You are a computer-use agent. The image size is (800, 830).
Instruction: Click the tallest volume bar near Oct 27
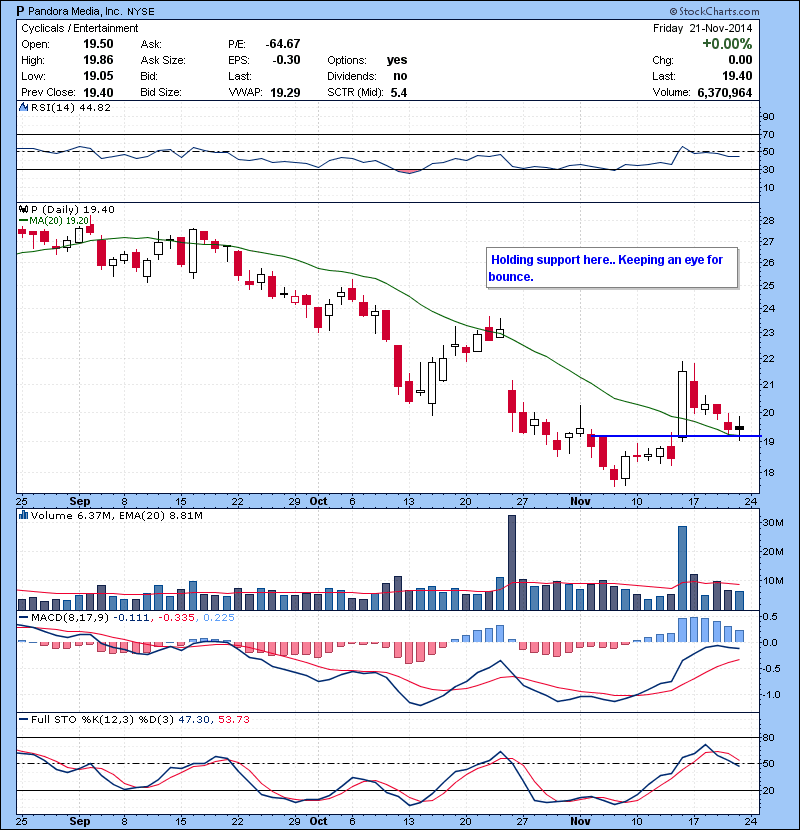pos(511,563)
